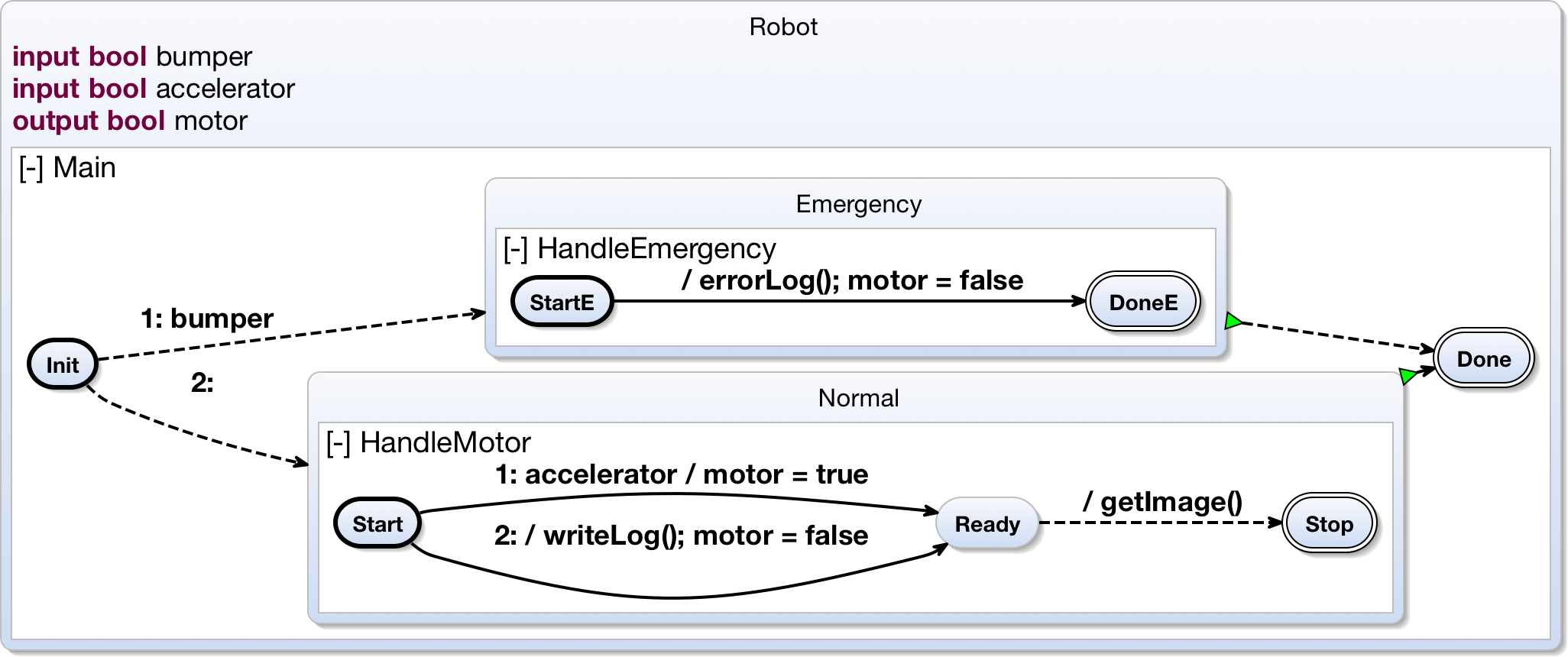Select the Stop final state
1568x657 pixels.
[1329, 524]
